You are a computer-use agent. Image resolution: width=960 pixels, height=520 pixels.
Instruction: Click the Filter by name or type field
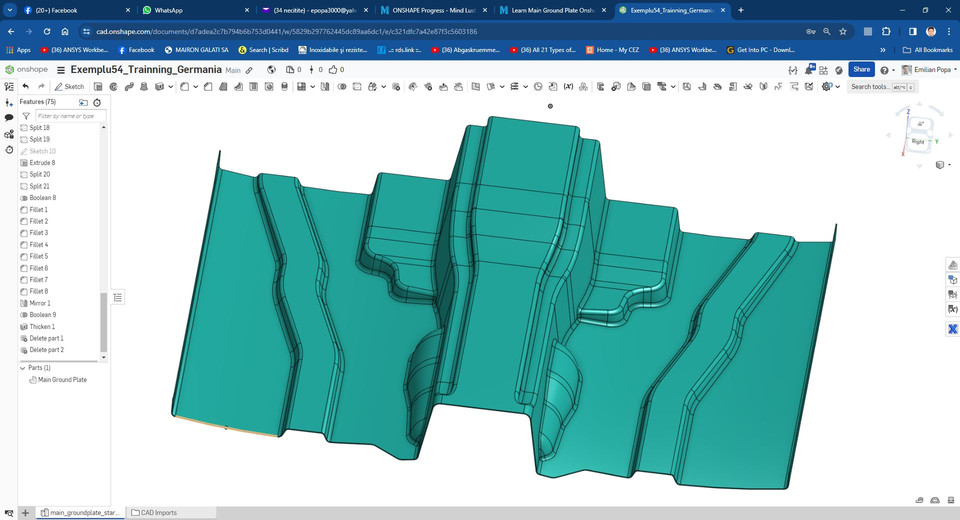[70, 116]
